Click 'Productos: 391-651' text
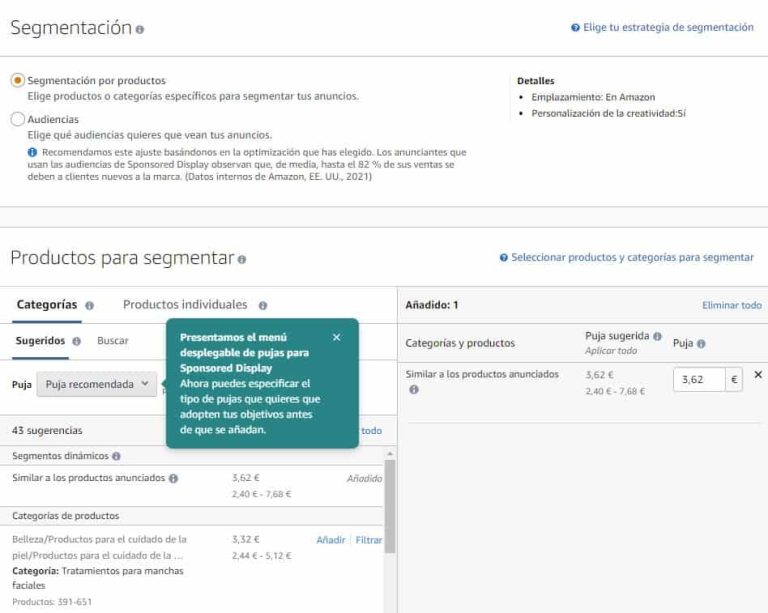Screen dimensions: 768x613 52,602
